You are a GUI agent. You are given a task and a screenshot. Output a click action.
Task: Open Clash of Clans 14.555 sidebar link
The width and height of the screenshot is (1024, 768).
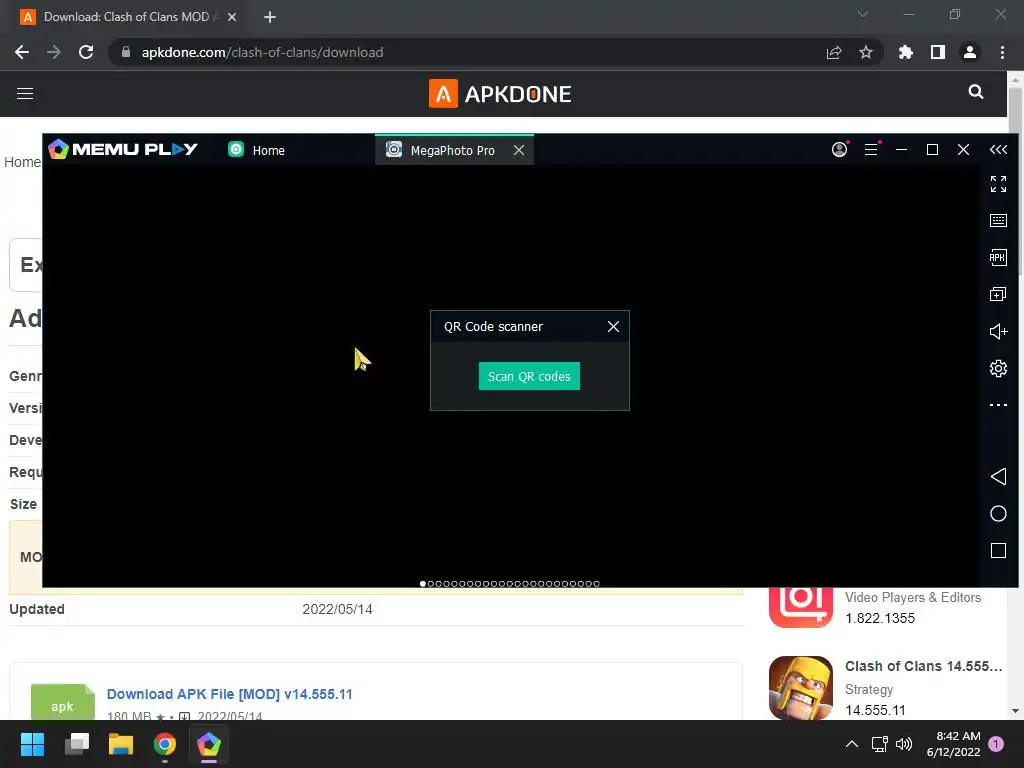pyautogui.click(x=923, y=666)
